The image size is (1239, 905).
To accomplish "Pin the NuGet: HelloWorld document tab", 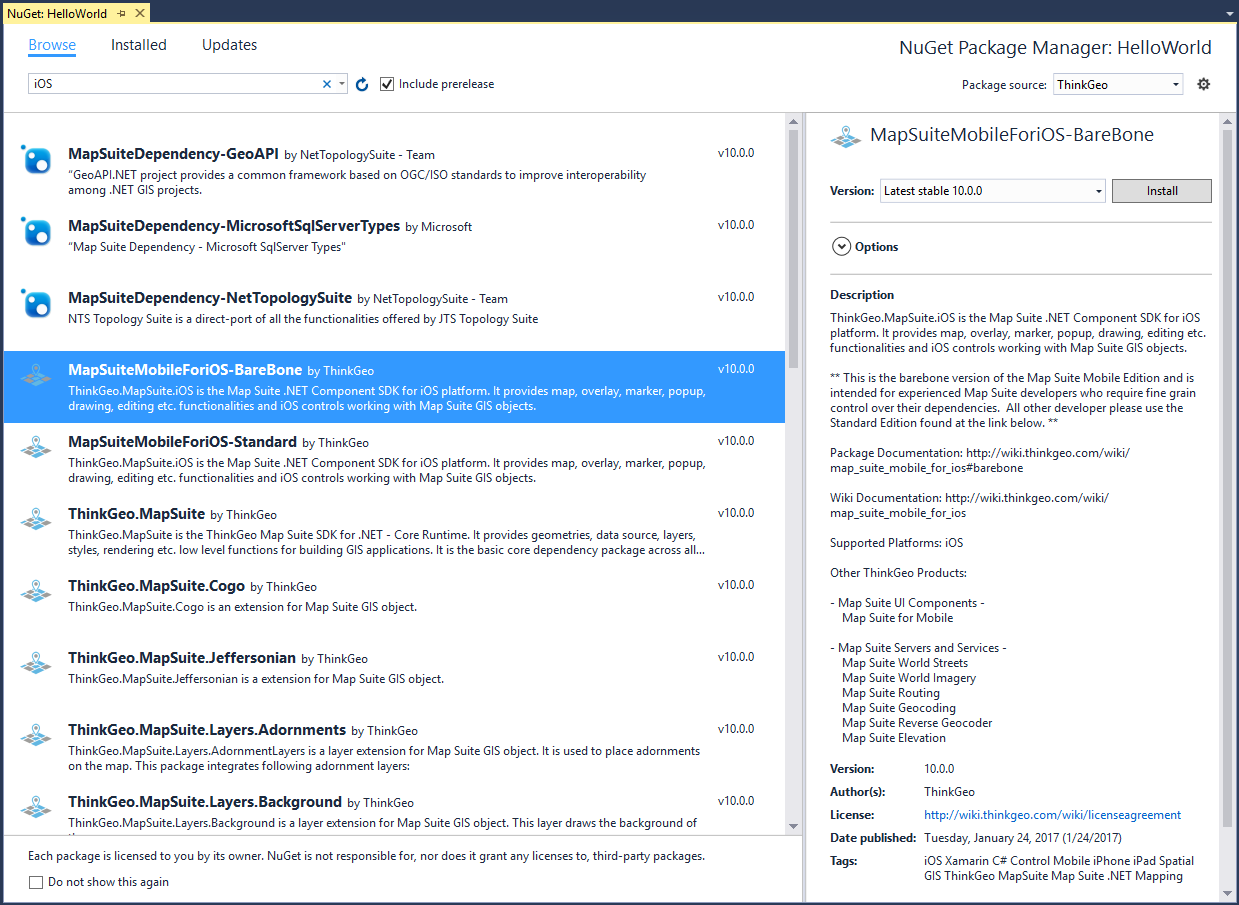I will tap(121, 14).
